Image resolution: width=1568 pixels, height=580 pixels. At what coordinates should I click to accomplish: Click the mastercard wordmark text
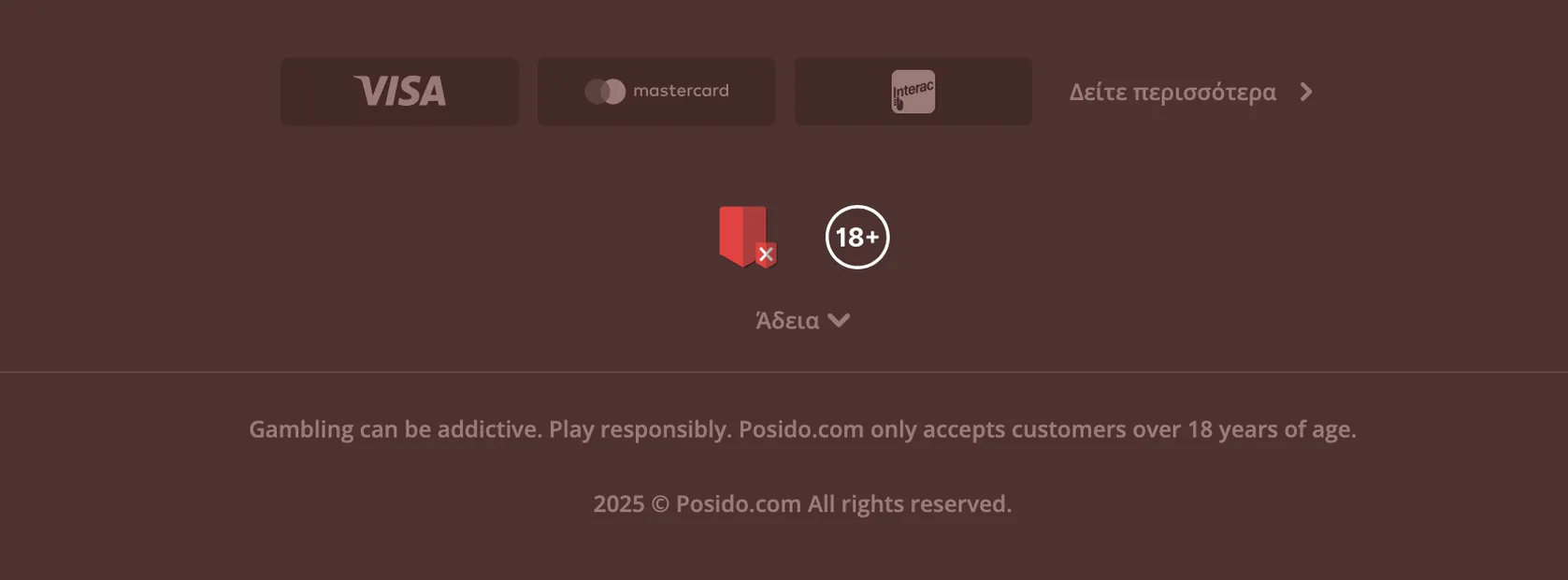681,91
